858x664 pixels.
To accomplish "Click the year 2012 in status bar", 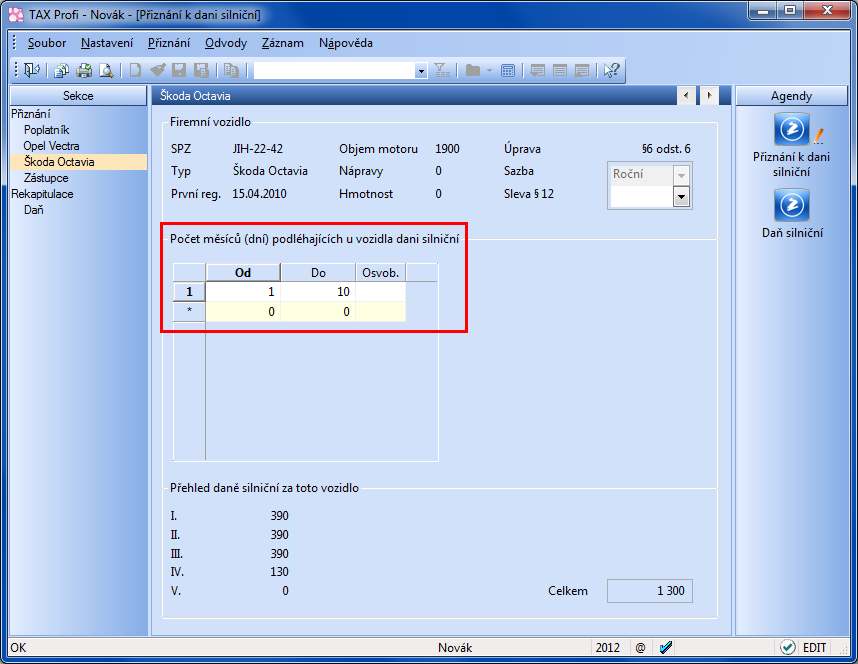I will [607, 648].
